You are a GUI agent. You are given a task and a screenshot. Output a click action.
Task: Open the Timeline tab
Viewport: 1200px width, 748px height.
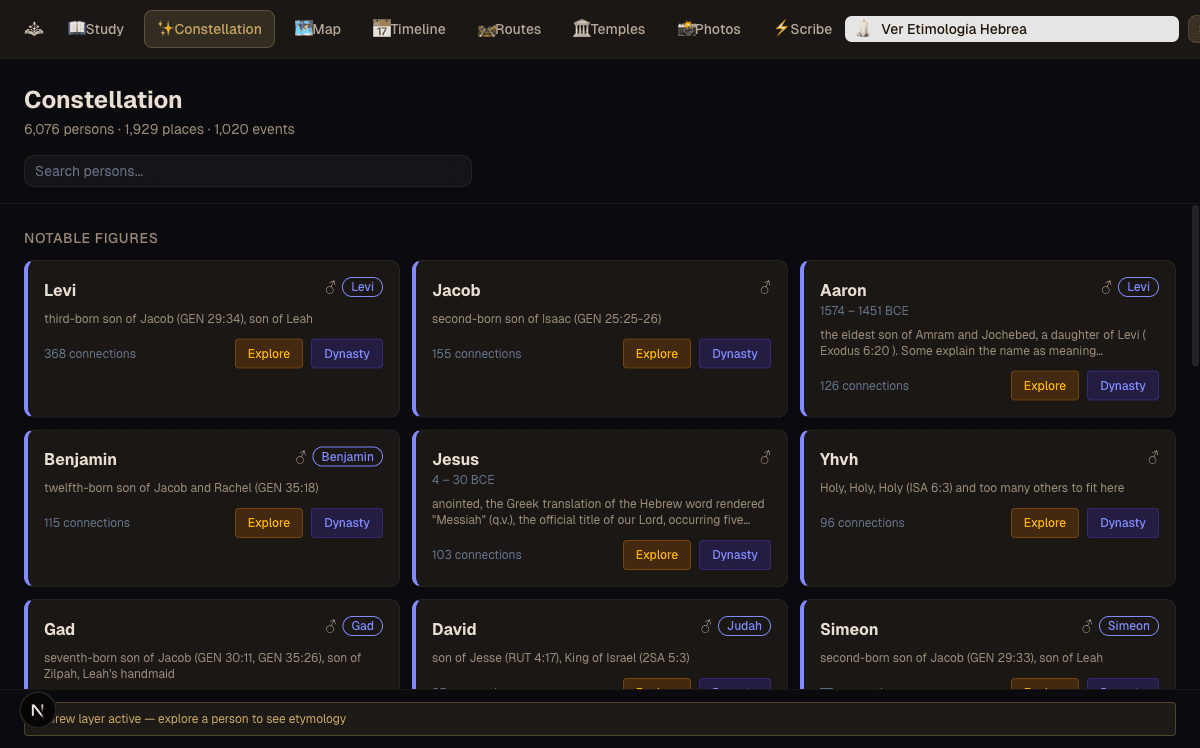point(409,29)
